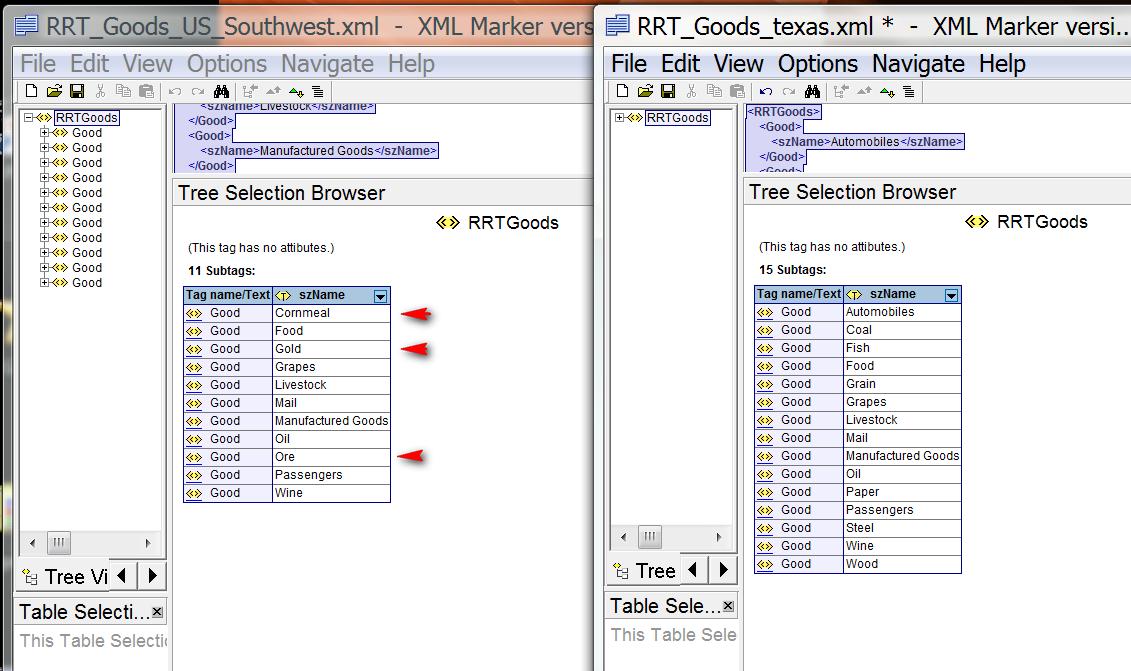
Task: Click Redo arrow in texas window toolbar
Action: tap(789, 92)
